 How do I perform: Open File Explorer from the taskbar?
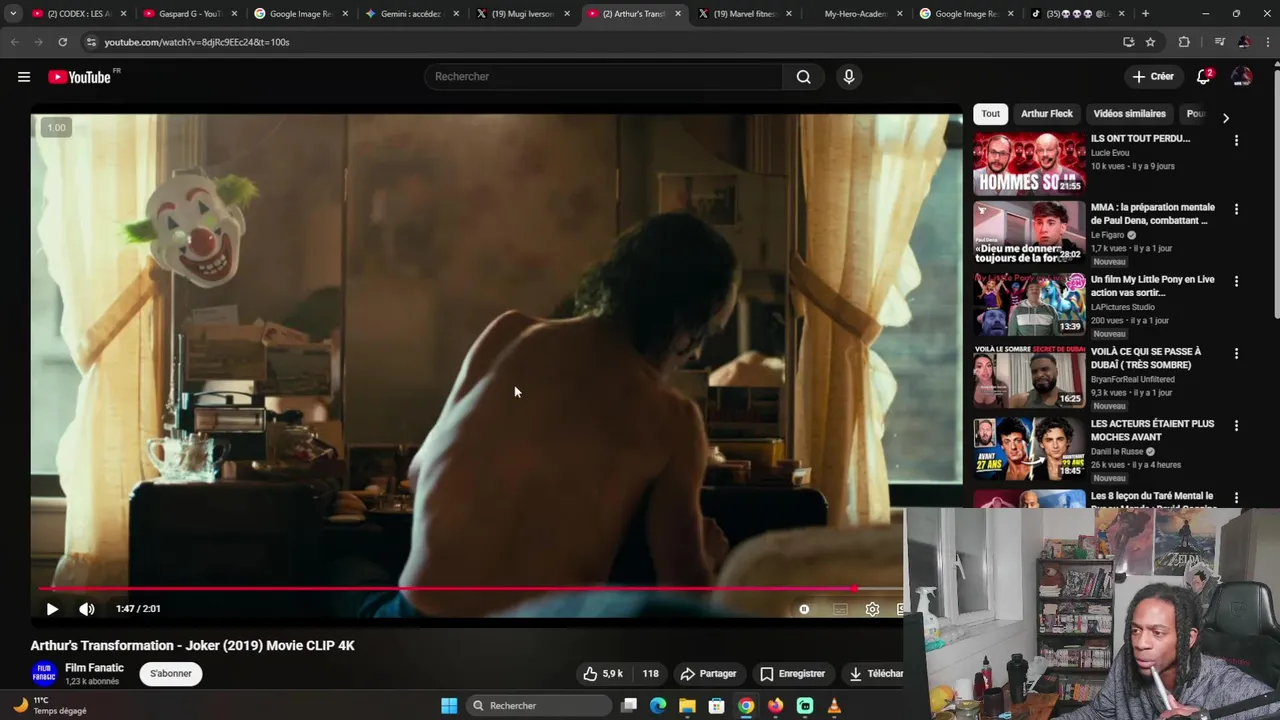(x=687, y=706)
